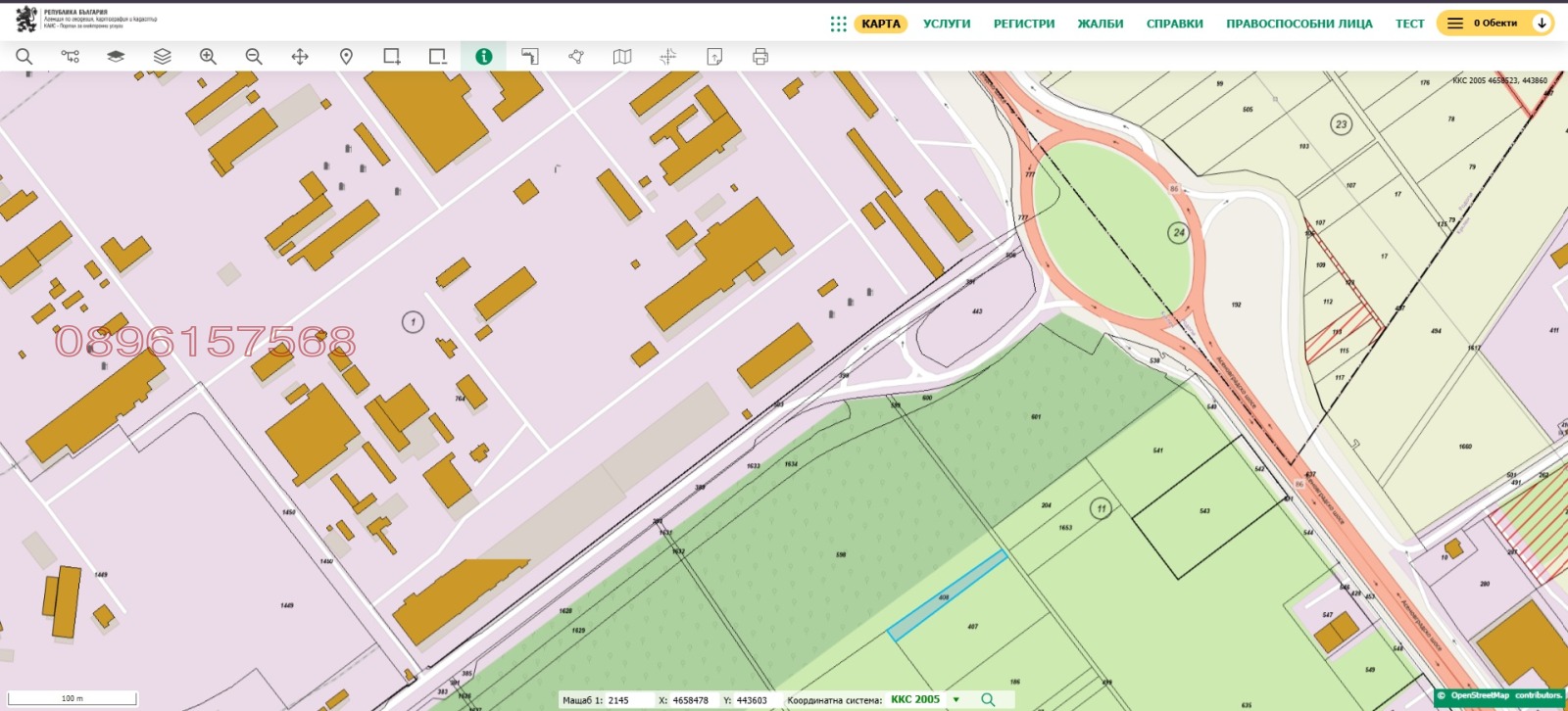Open the OpenStreetMap contributors link
The image size is (1568, 711).
(x=1506, y=695)
